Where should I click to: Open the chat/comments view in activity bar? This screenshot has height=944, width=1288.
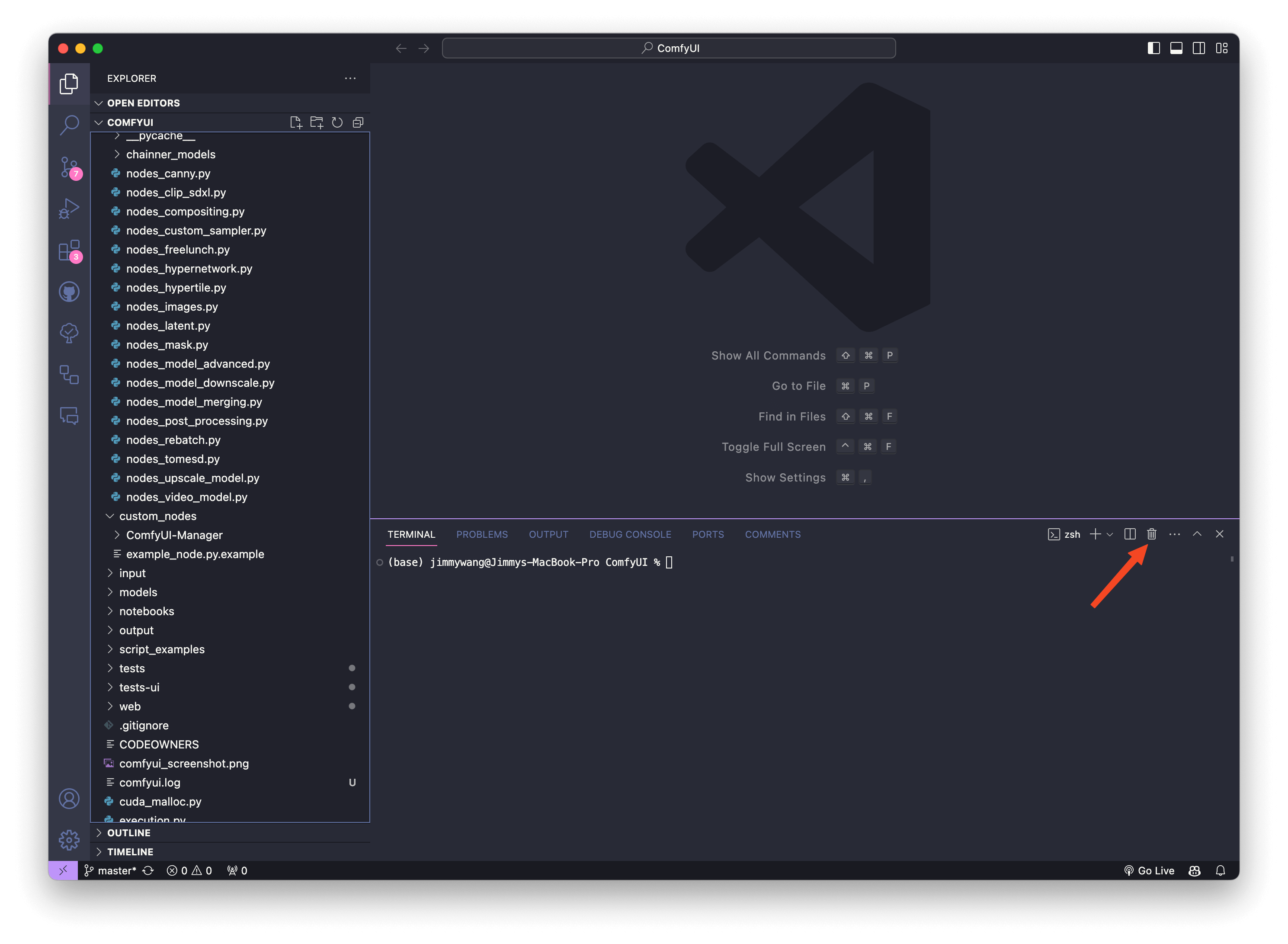click(x=69, y=416)
